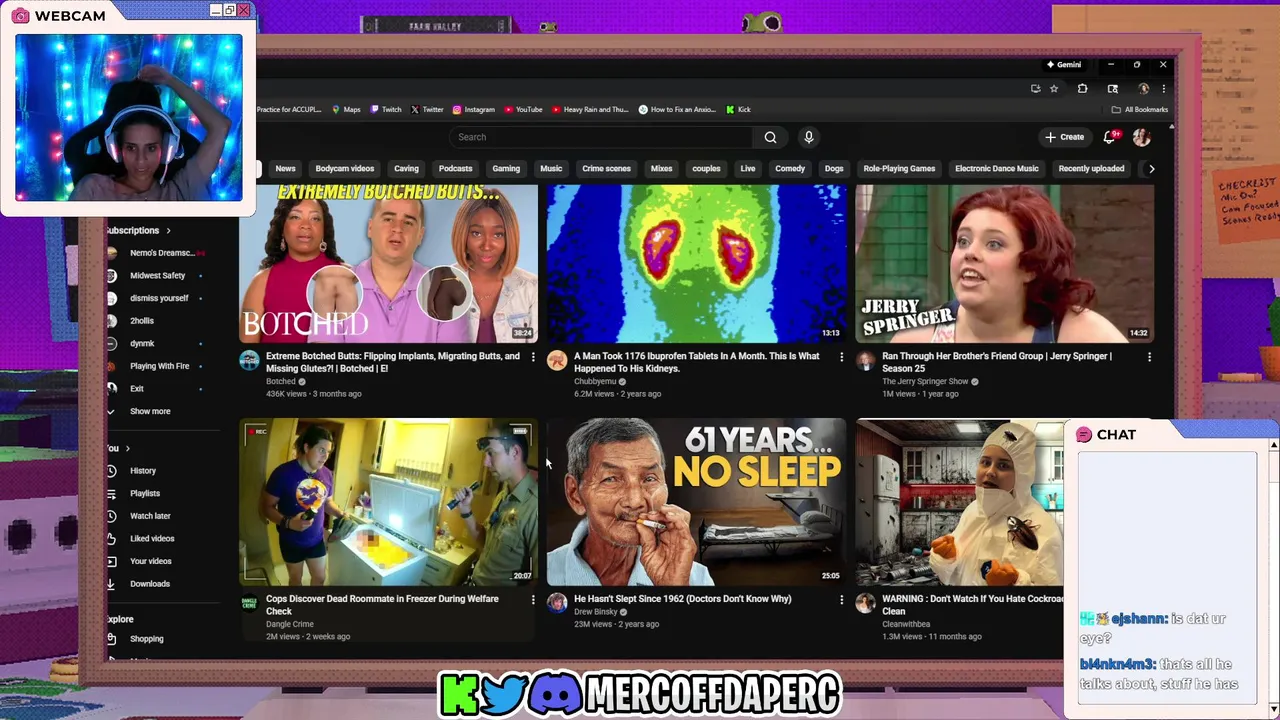
Task: Open the Heavy Rain and Thu... bookmark
Action: click(x=589, y=110)
